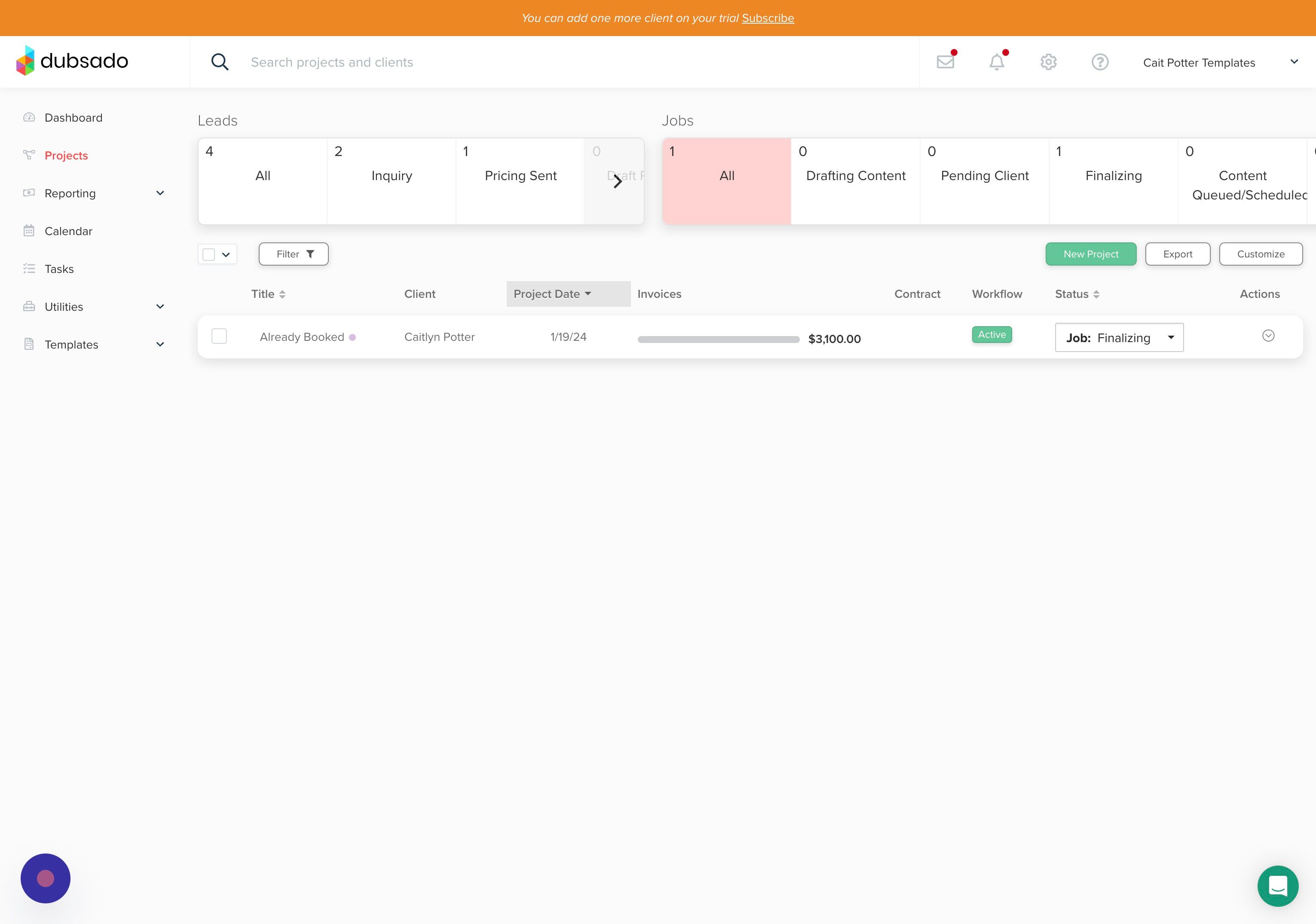Click the search magnifier icon
1316x924 pixels.
[220, 62]
